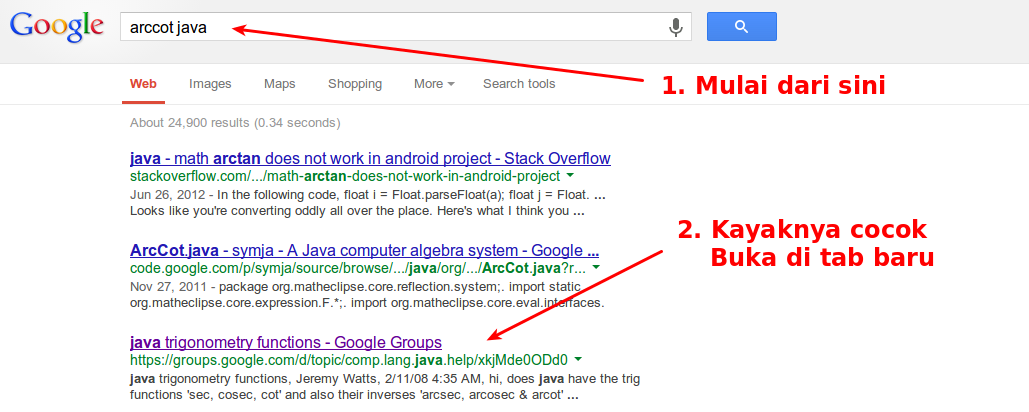1029x412 pixels.
Task: Expand the More dropdown menu
Action: (434, 84)
